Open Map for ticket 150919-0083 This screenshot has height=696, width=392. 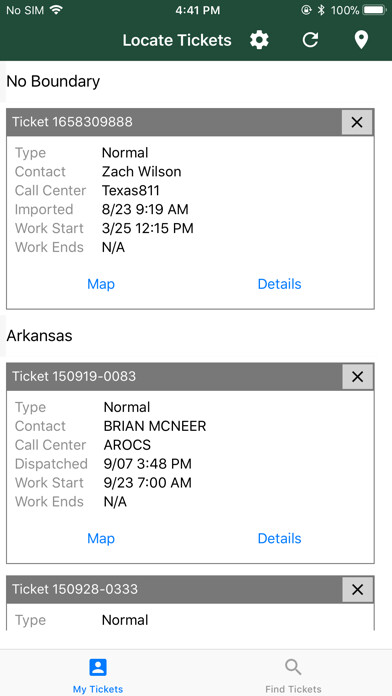pos(101,538)
